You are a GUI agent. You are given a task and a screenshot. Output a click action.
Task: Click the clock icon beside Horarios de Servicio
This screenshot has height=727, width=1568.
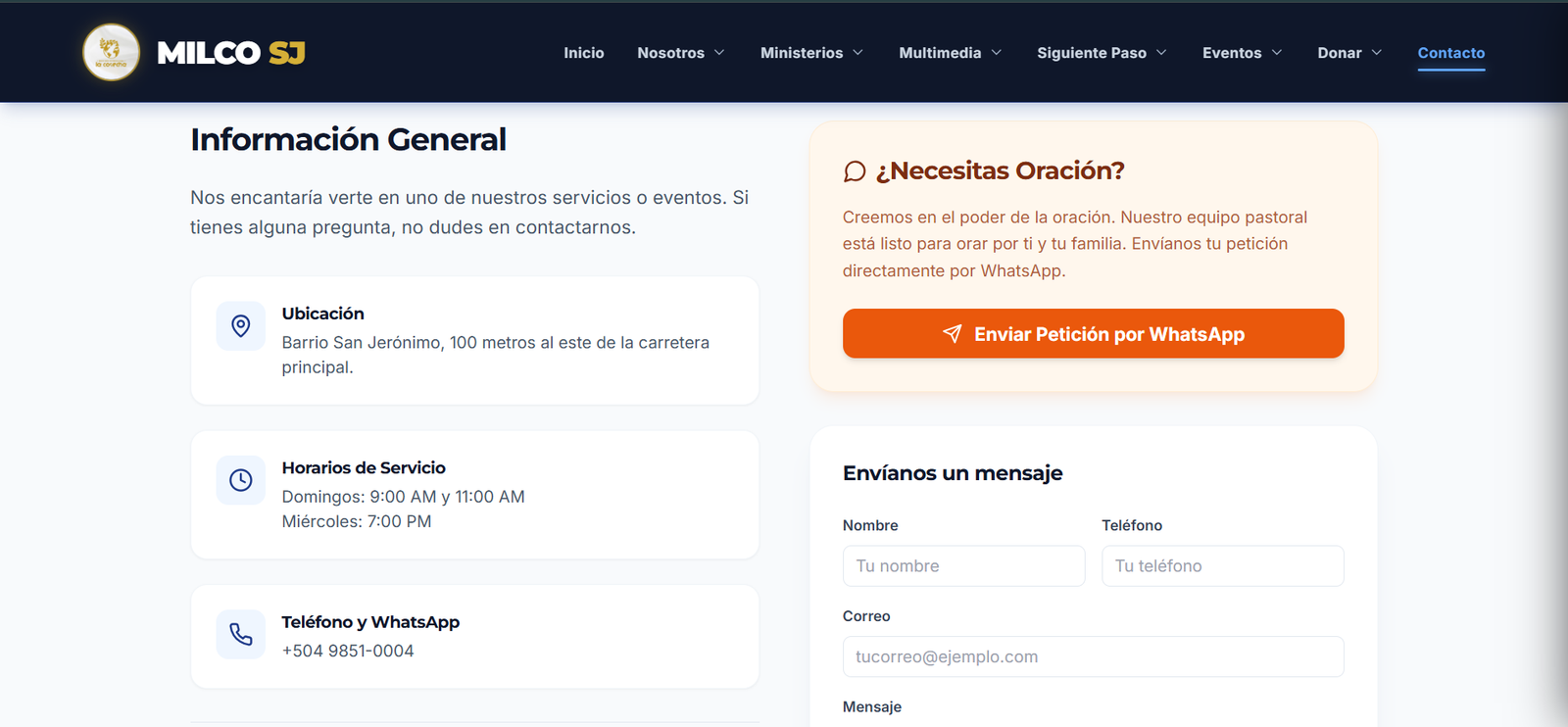(241, 480)
